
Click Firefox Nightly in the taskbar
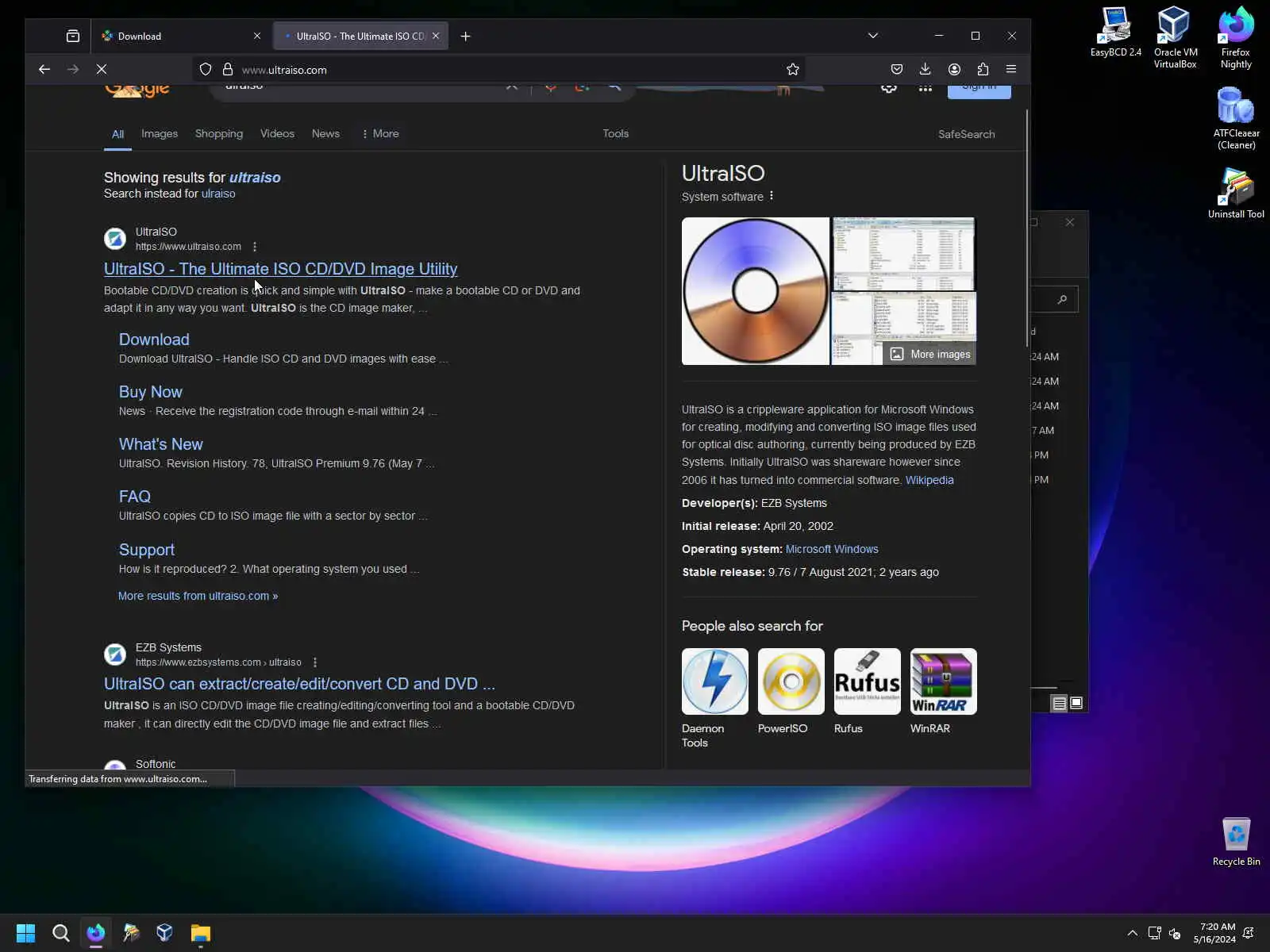[96, 933]
